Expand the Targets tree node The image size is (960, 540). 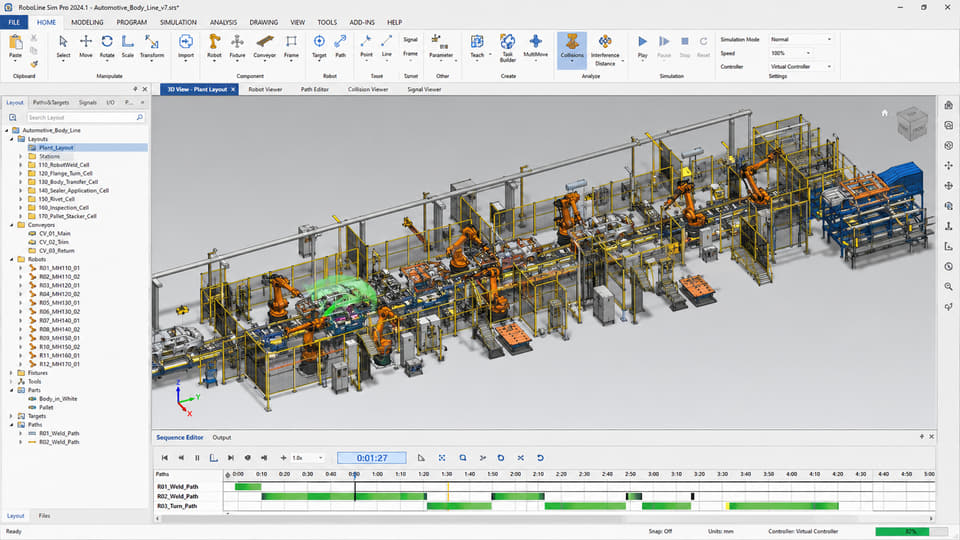(x=12, y=416)
